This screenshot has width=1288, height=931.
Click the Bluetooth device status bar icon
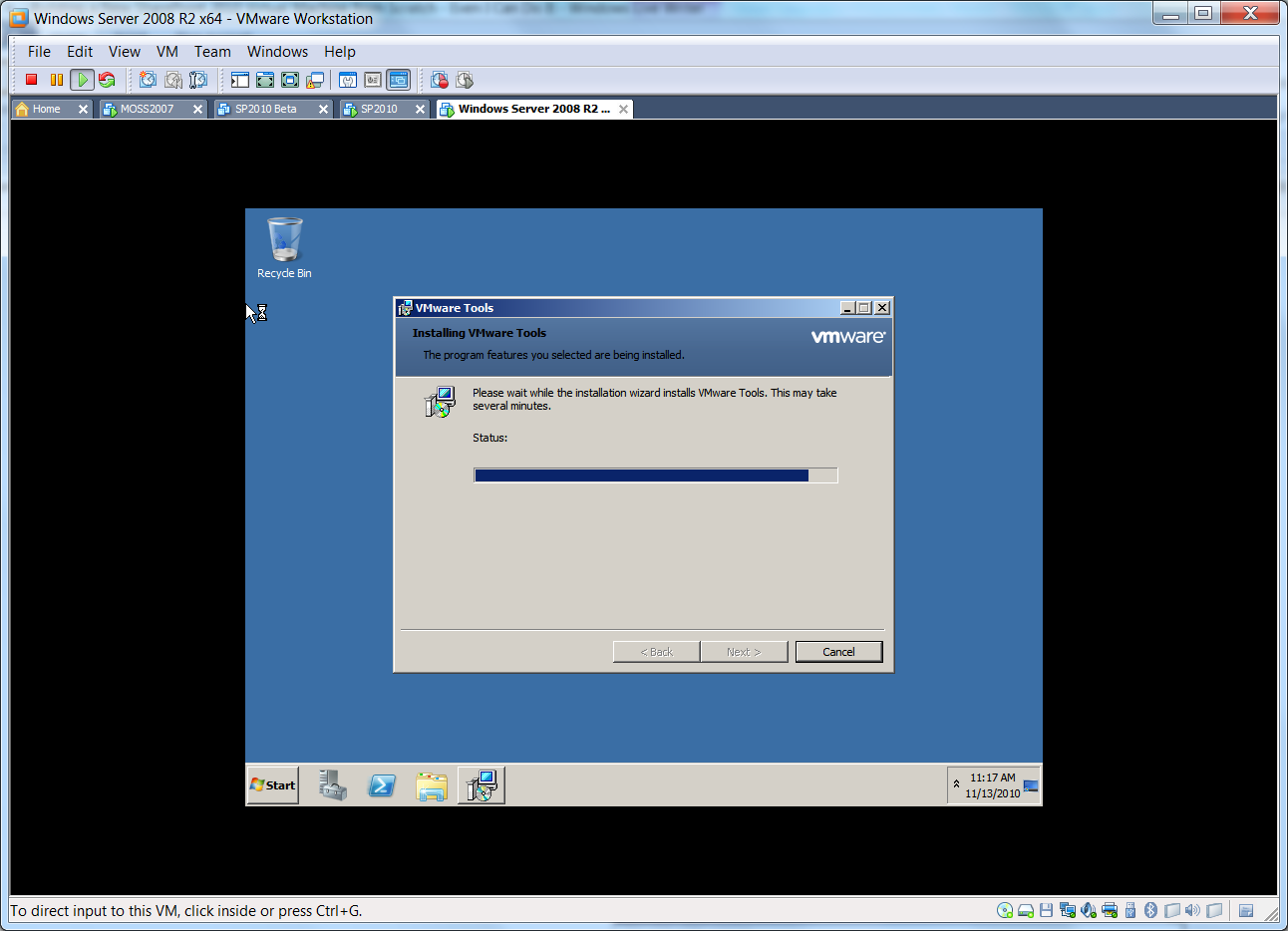(1150, 910)
